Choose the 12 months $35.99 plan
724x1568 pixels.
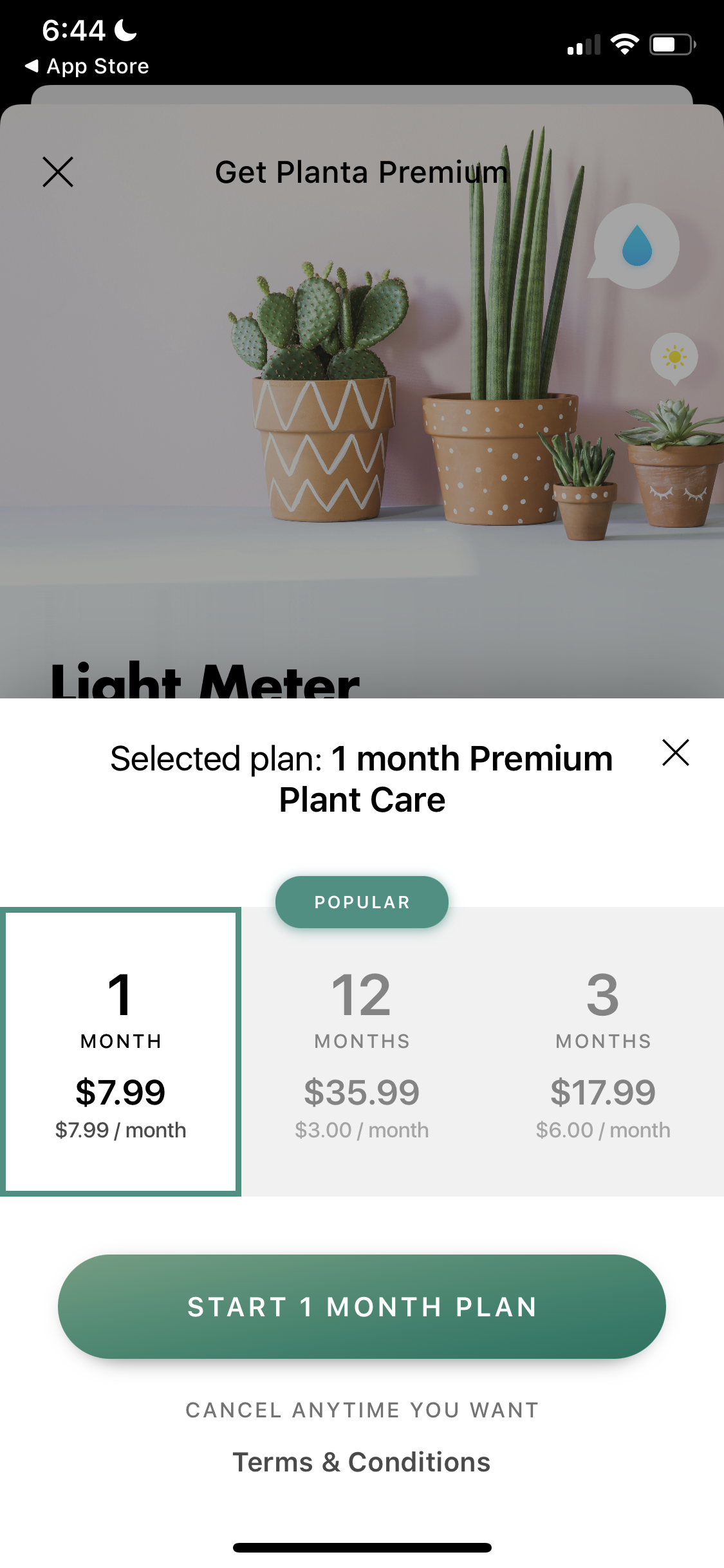[362, 1051]
